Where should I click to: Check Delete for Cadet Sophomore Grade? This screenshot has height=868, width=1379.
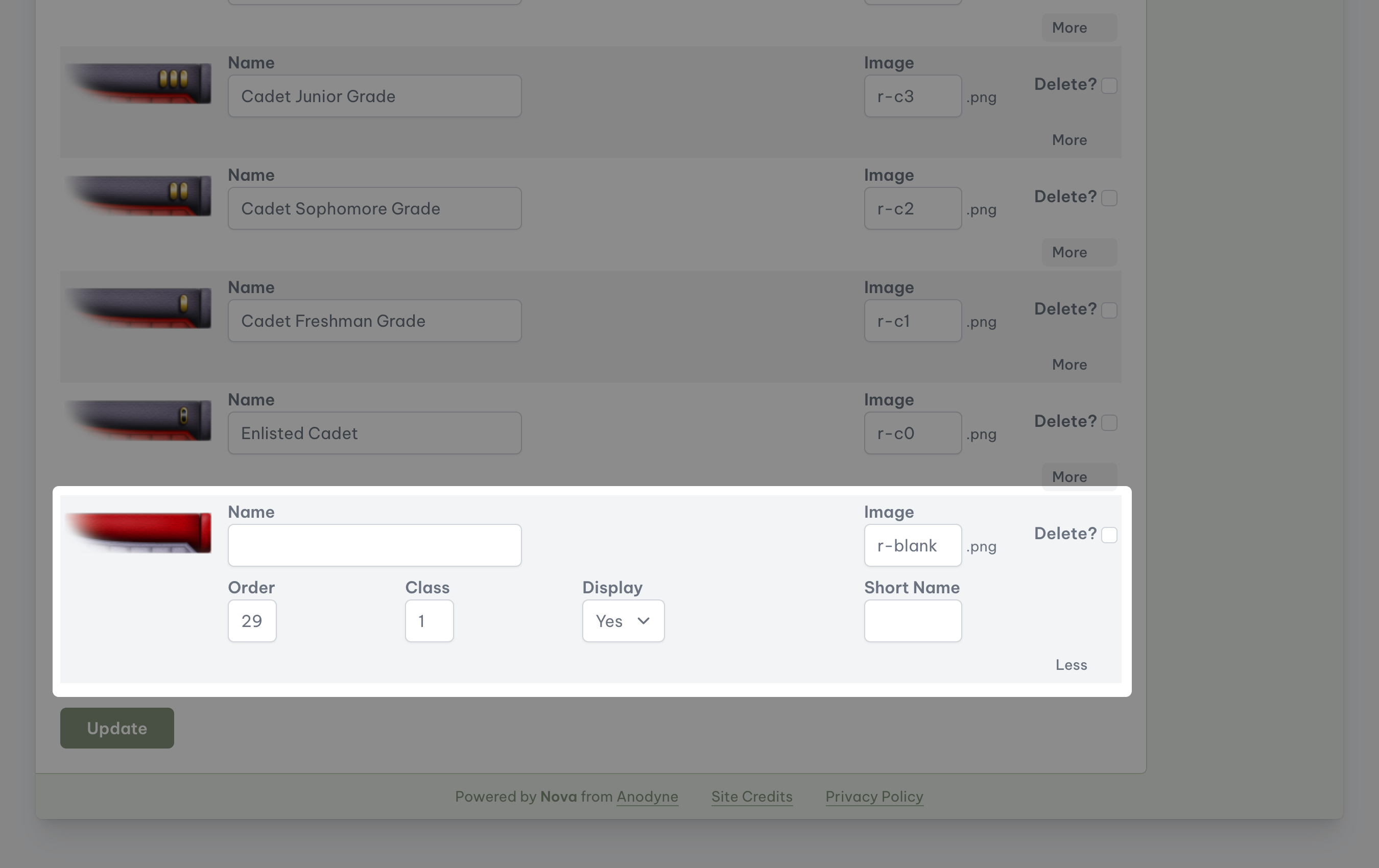(x=1109, y=198)
